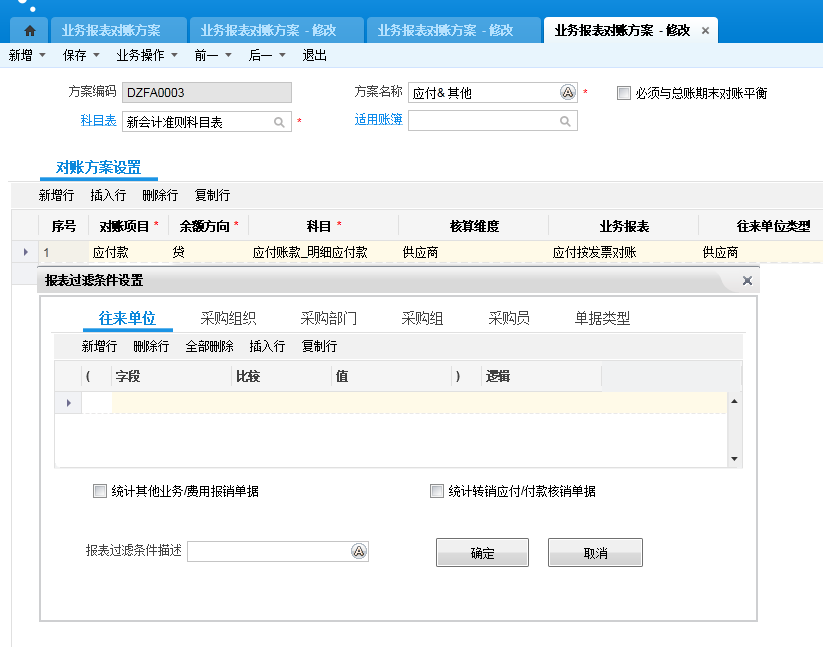
Task: Check 统计其他业务/费用报销单据 option
Action: (x=99, y=491)
